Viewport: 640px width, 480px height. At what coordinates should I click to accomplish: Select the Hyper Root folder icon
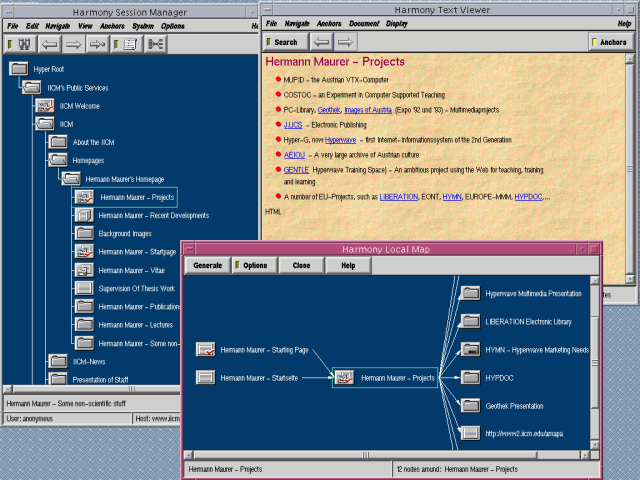tap(19, 69)
